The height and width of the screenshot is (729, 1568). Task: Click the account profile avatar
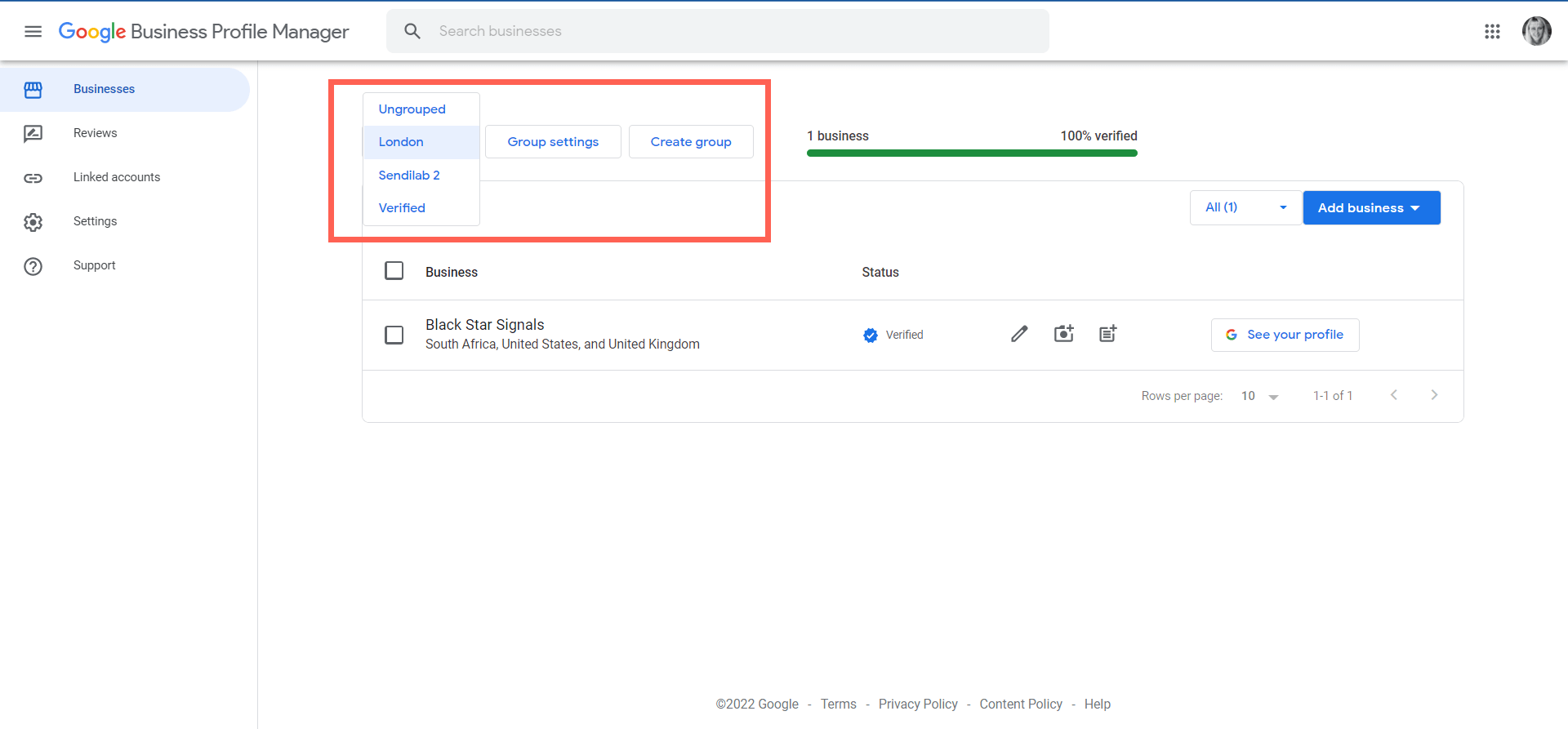tap(1536, 31)
